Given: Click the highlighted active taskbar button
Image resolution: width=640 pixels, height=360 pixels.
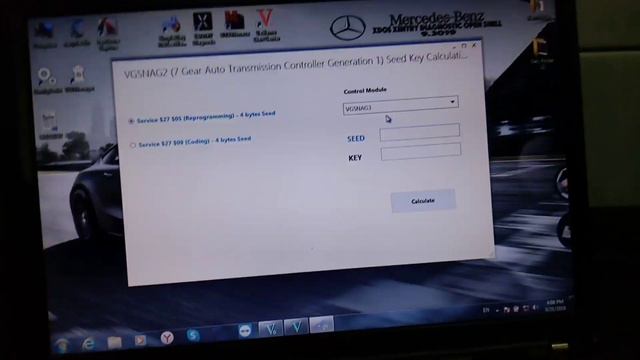Looking at the screenshot, I should [x=322, y=324].
